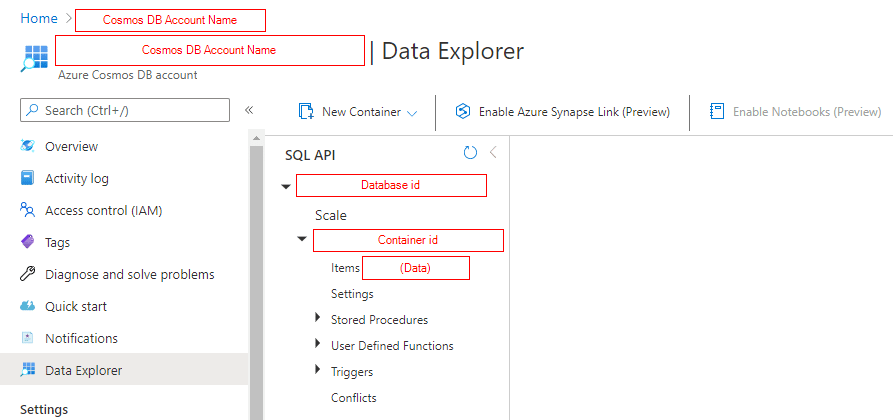Viewport: 893px width, 420px height.
Task: Open the database Scale node
Action: [x=331, y=216]
